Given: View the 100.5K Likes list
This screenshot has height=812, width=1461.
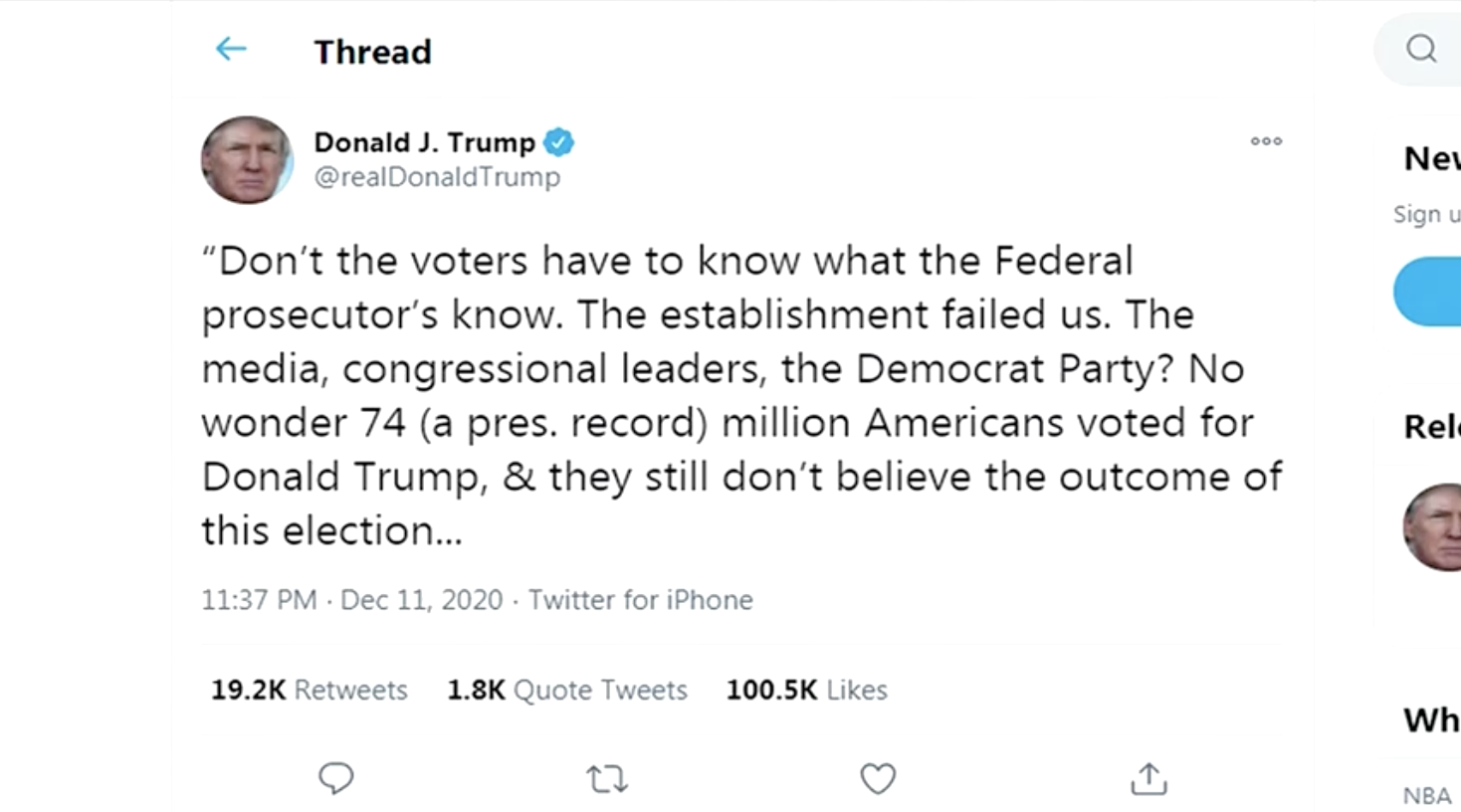Looking at the screenshot, I should pos(806,690).
